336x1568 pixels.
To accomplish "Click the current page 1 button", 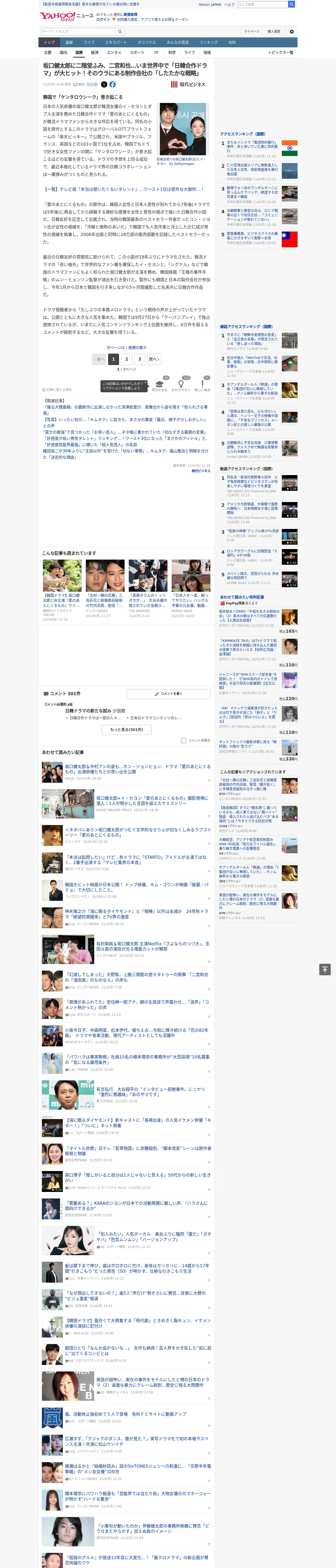I will coord(113,359).
